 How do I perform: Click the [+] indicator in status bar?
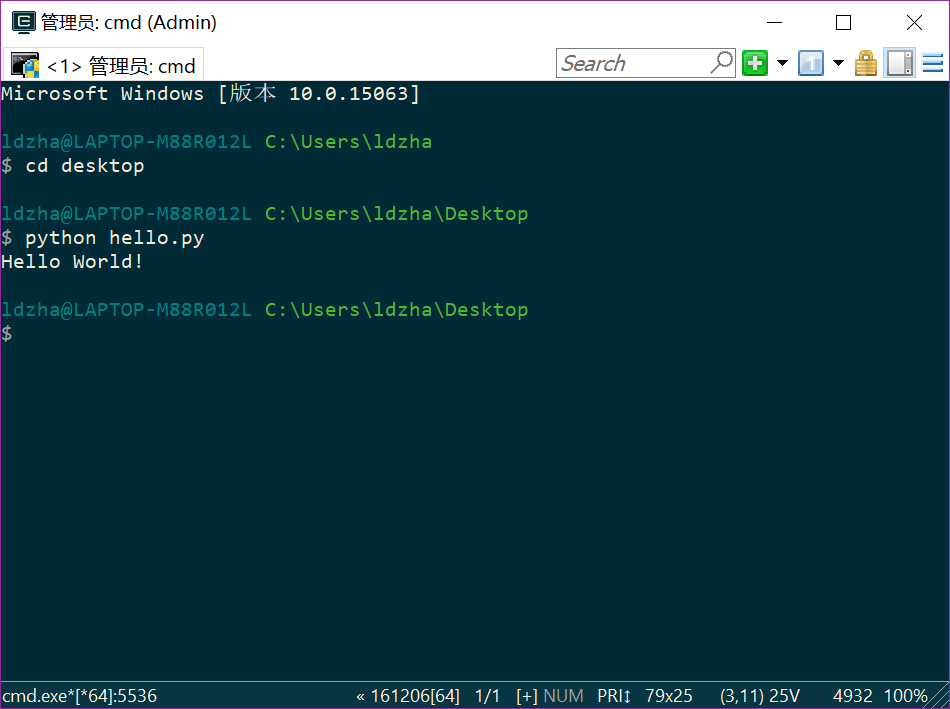click(527, 696)
